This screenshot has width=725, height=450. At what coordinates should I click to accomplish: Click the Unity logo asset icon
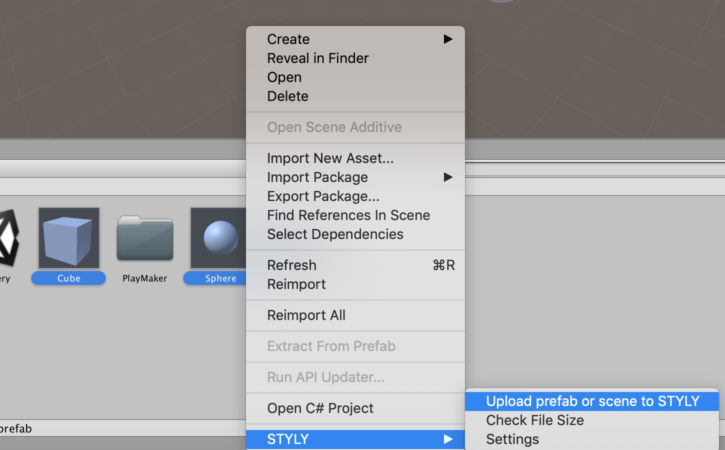coord(9,238)
